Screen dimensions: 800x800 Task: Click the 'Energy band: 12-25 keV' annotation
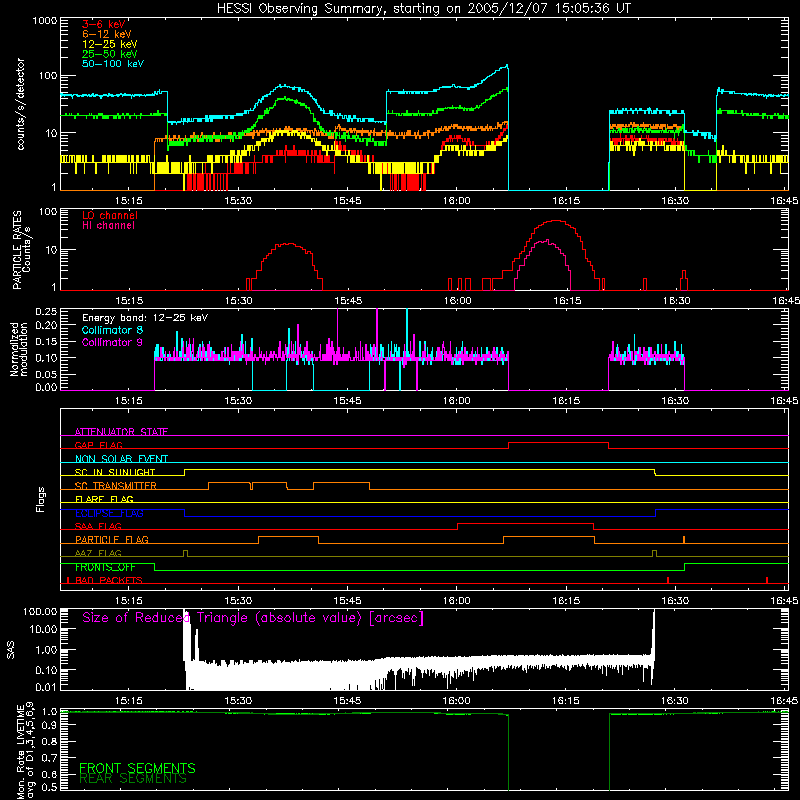(145, 318)
